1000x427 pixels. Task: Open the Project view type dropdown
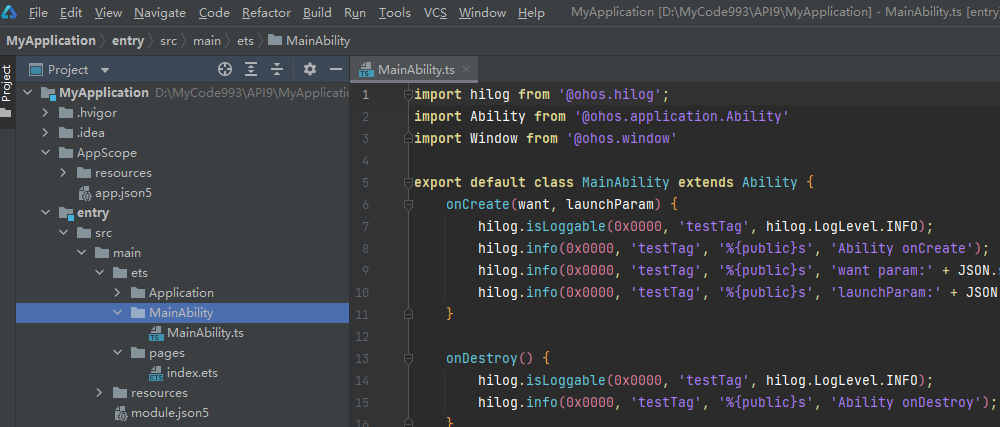pos(105,70)
